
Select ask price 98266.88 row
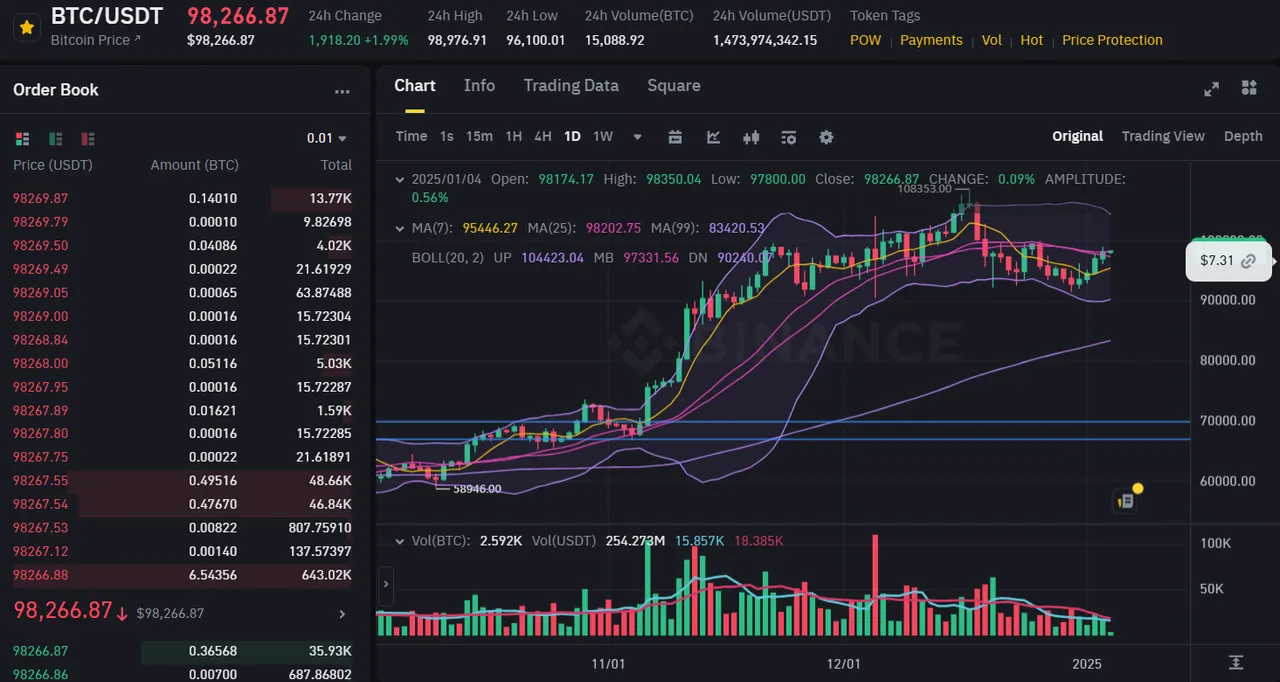coord(183,575)
